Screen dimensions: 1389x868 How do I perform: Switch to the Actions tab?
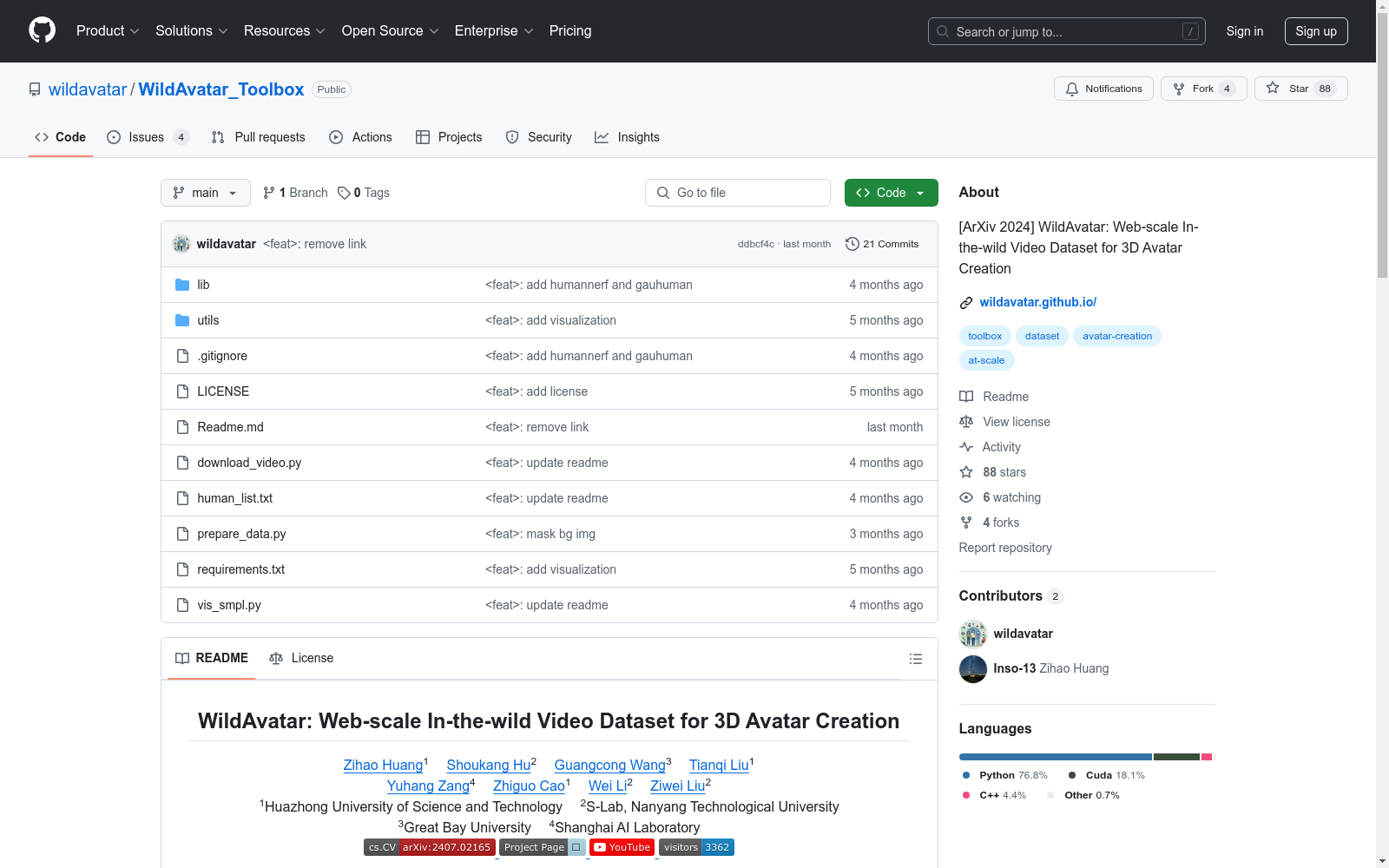(361, 137)
